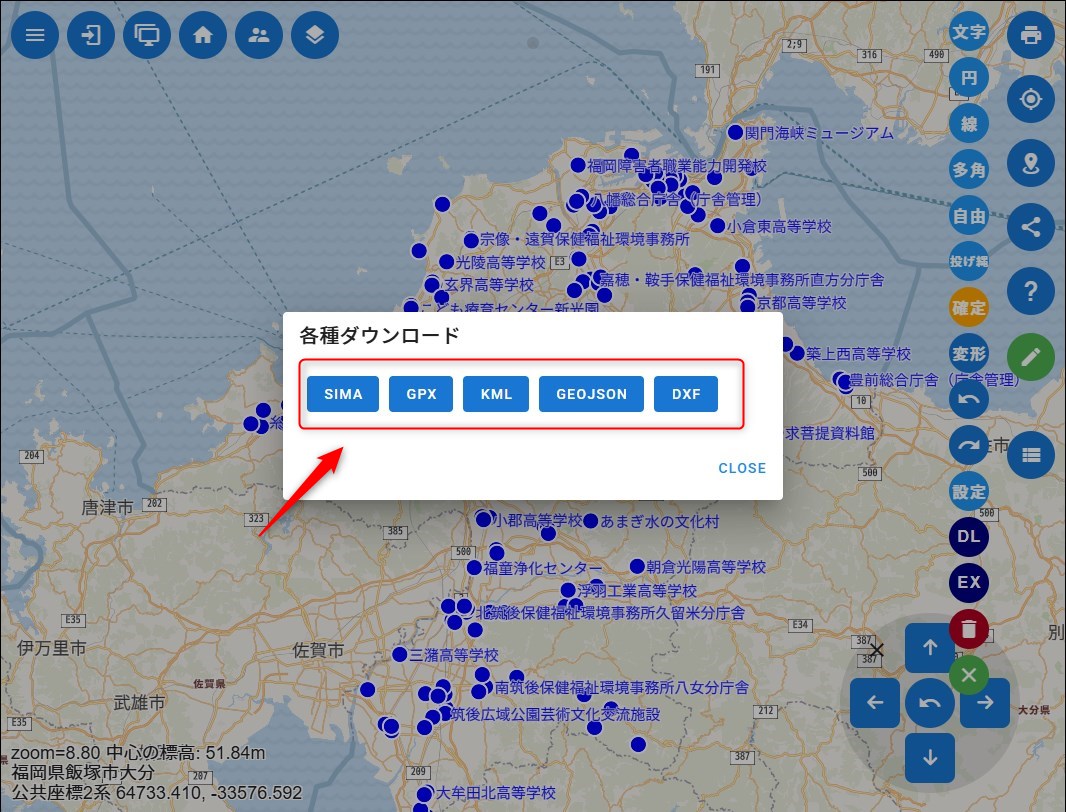Open the share icon

[x=1031, y=227]
